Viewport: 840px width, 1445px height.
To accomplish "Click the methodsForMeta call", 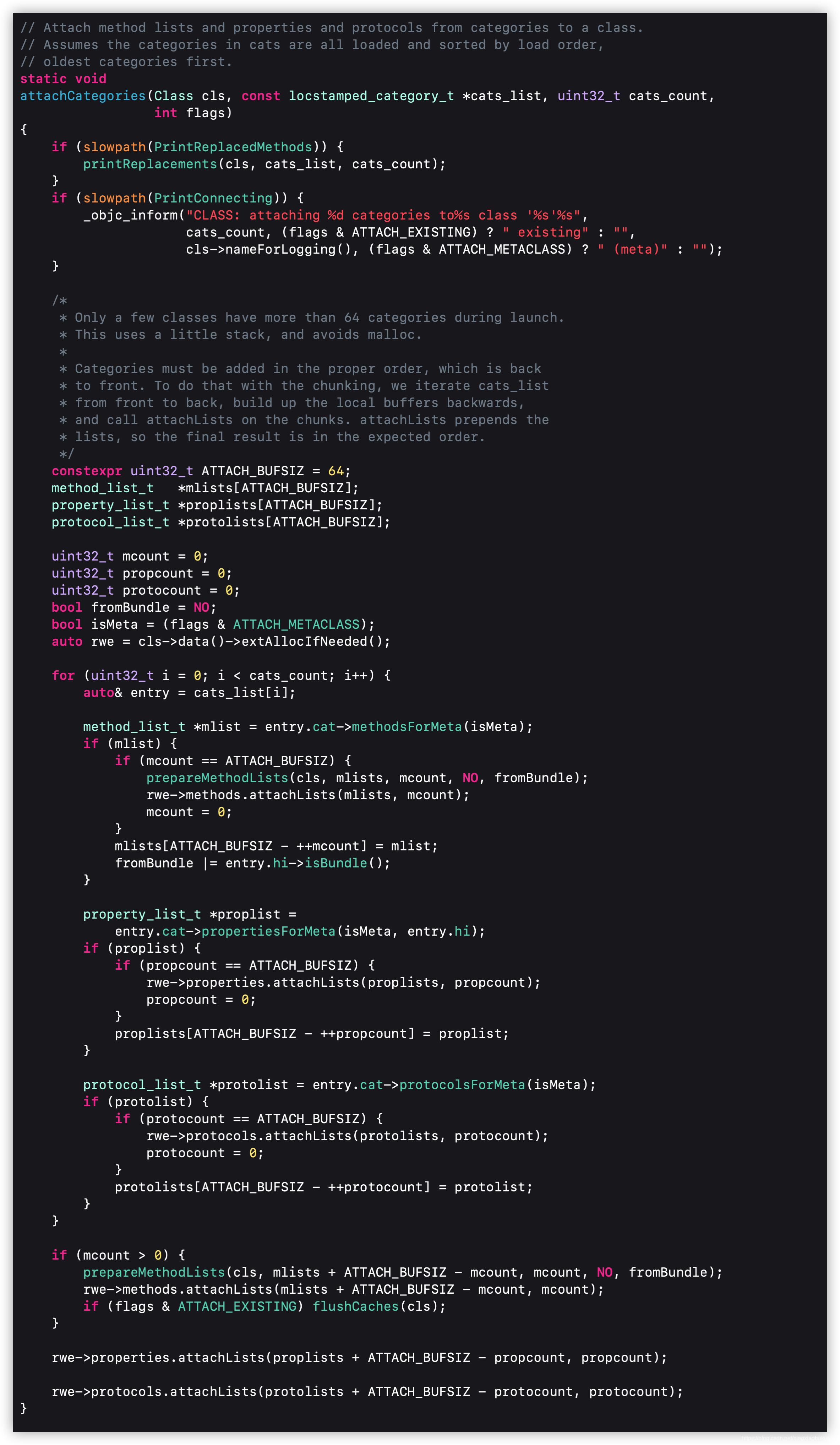I will pyautogui.click(x=407, y=726).
